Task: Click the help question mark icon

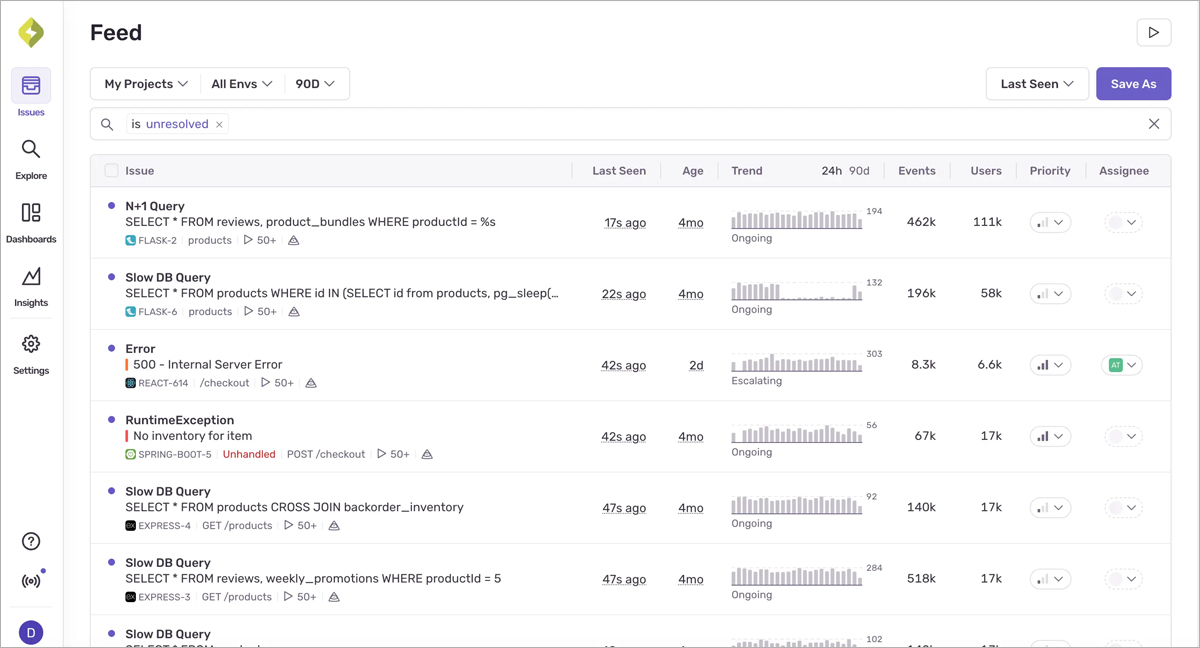Action: pos(31,541)
